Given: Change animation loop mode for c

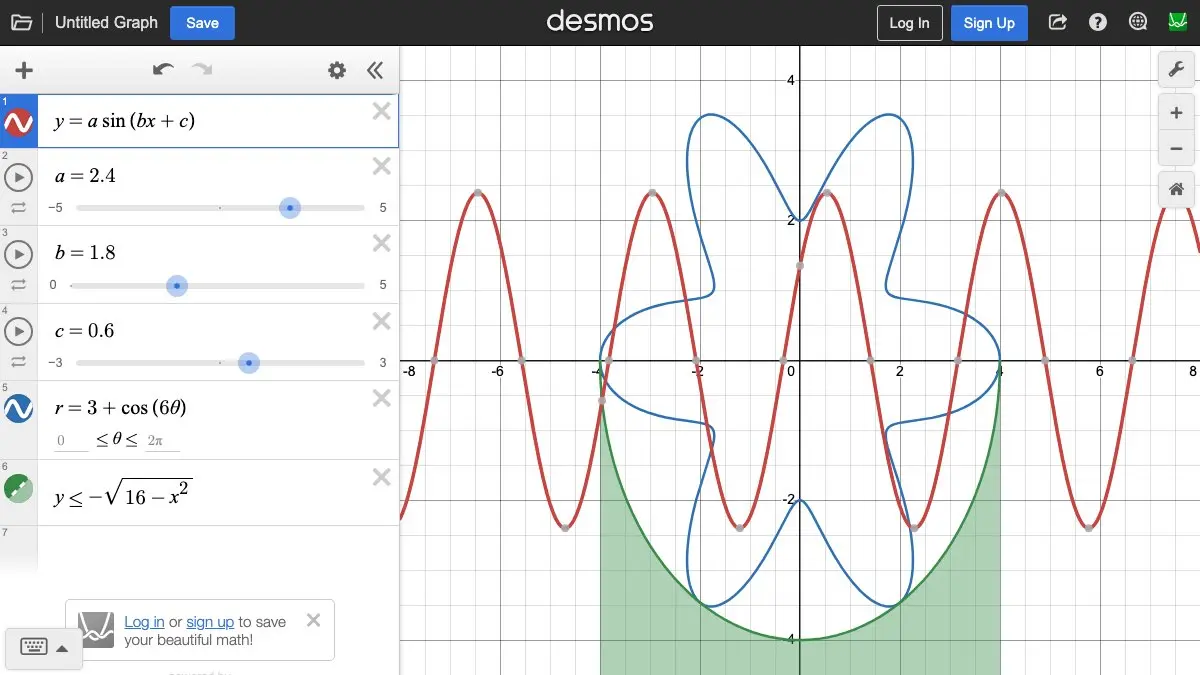Looking at the screenshot, I should 19,362.
